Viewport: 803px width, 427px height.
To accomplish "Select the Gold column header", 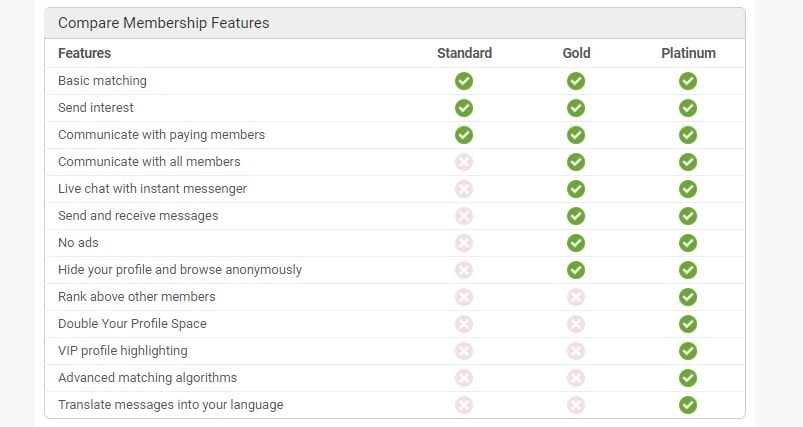I will click(x=577, y=53).
